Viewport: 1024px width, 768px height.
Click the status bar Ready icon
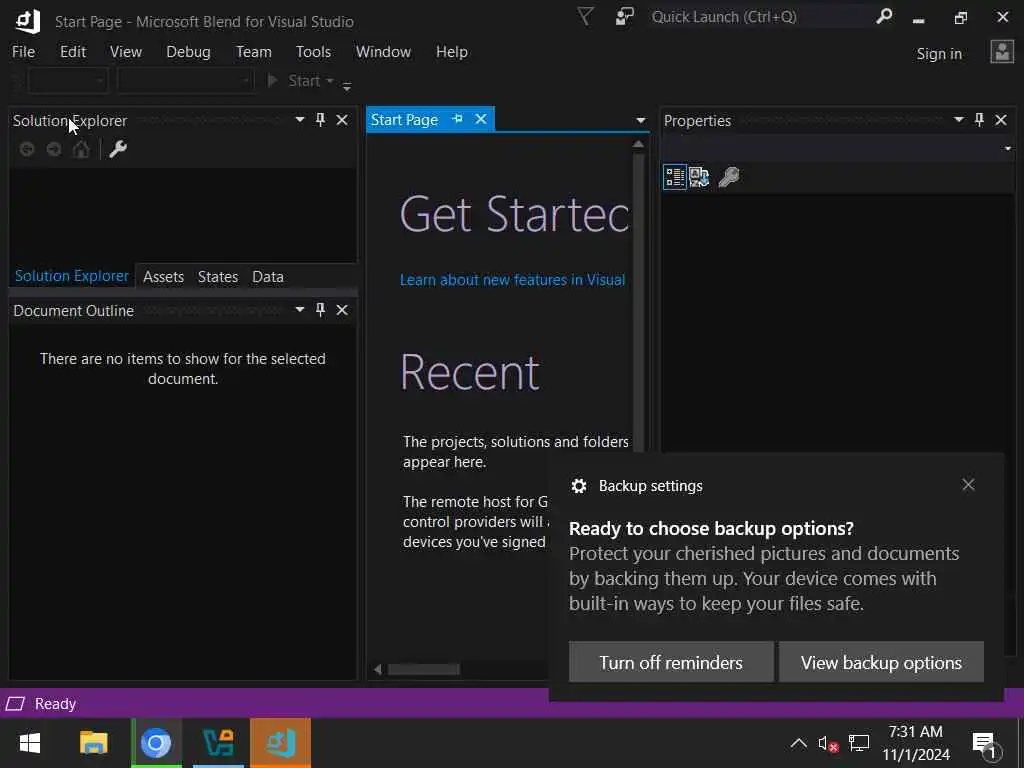(x=15, y=704)
